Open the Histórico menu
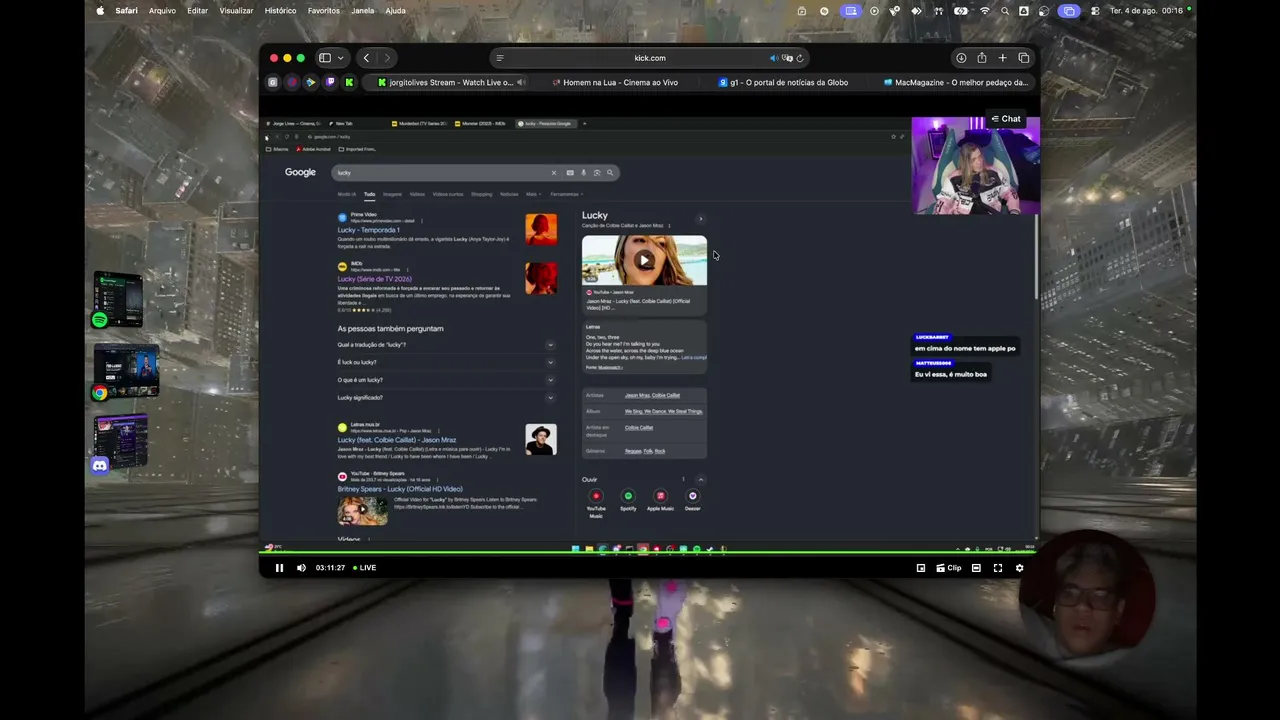 point(280,11)
